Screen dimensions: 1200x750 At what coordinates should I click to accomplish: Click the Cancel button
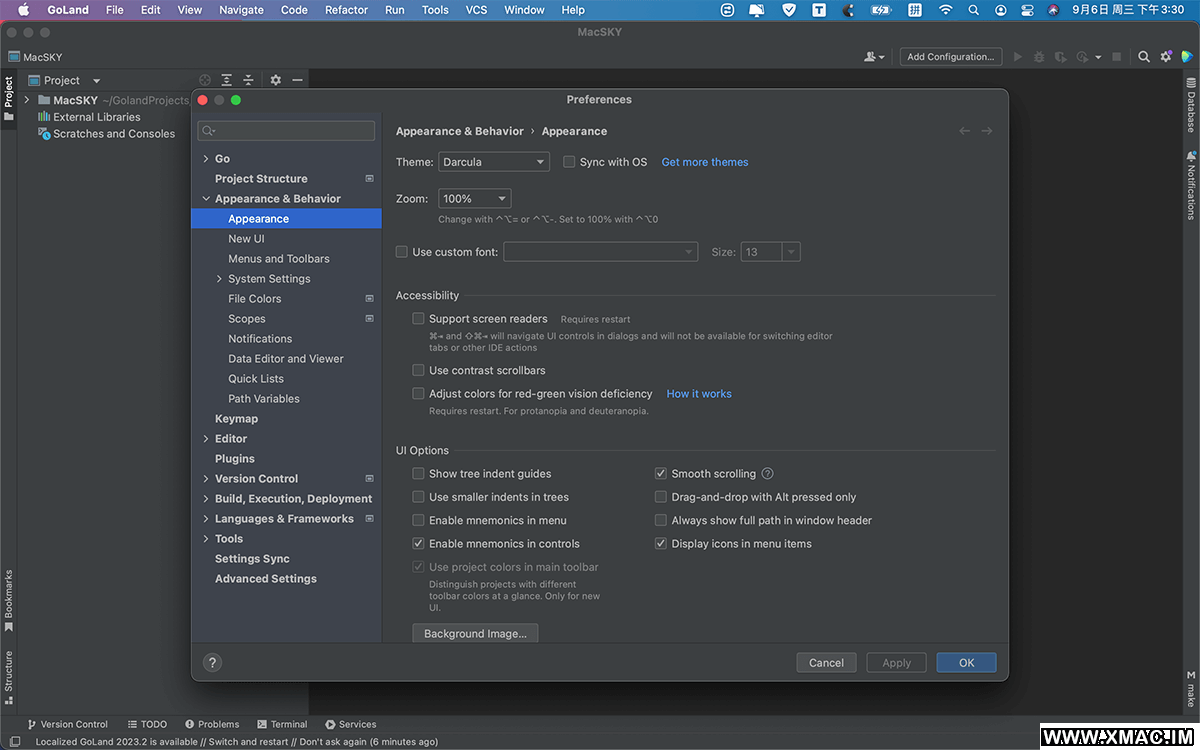coord(826,662)
